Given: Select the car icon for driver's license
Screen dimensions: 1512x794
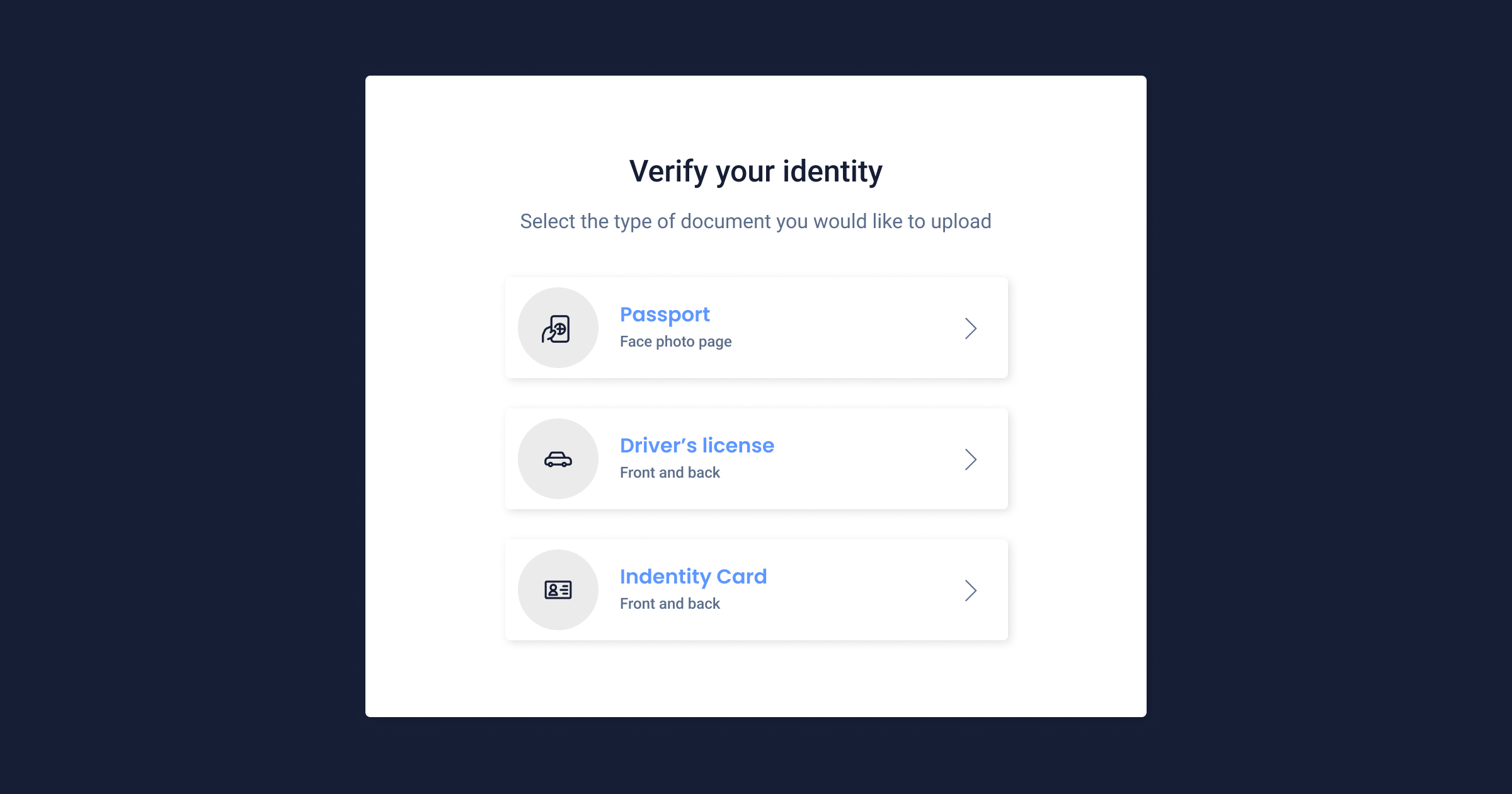Looking at the screenshot, I should click(557, 458).
